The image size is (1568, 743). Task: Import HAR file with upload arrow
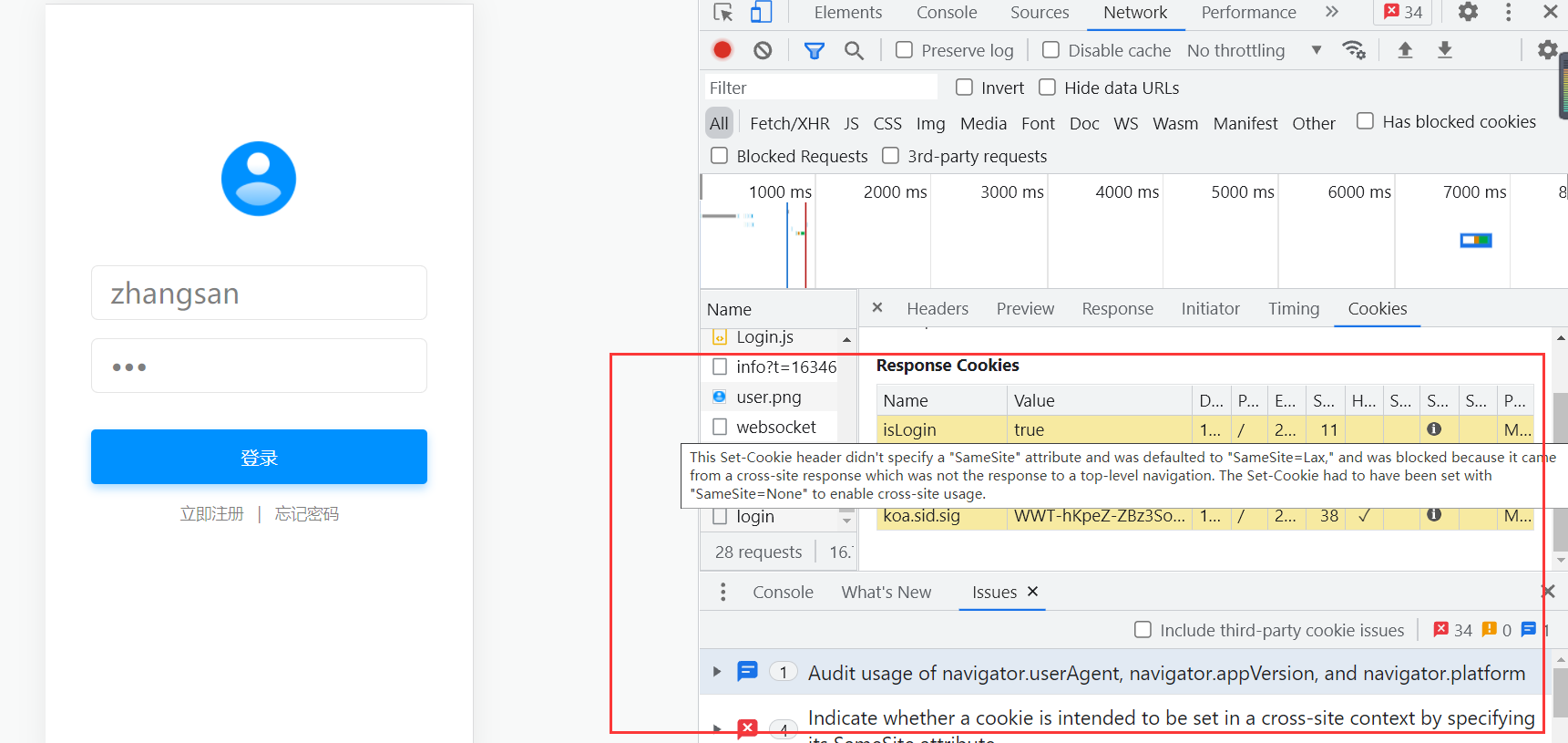coord(1405,50)
